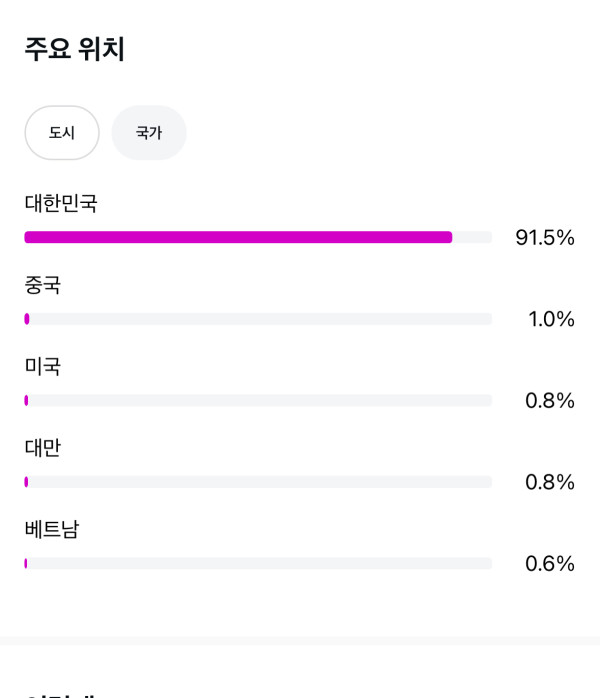Click the gray unfilled end of 대한민국 bar
The height and width of the screenshot is (698, 600).
coord(472,237)
